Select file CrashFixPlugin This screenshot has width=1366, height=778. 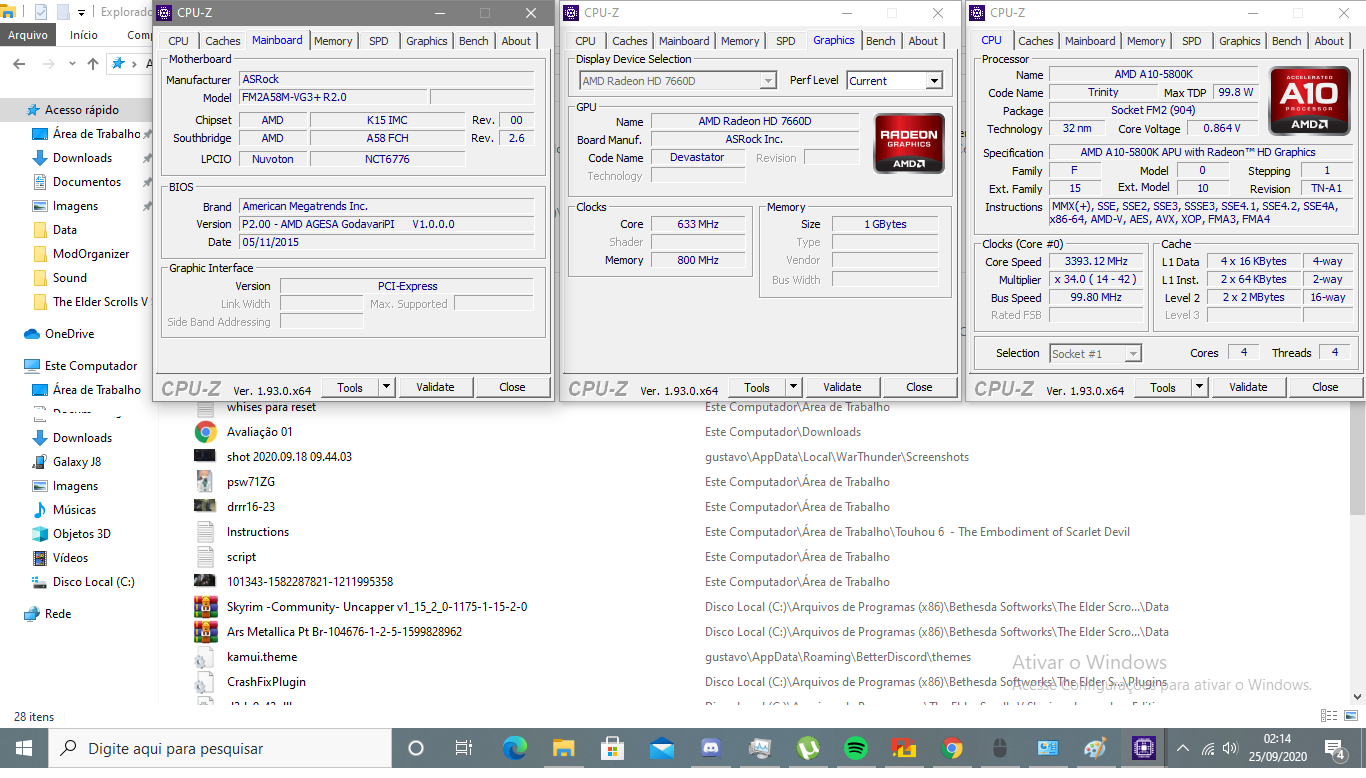click(266, 682)
